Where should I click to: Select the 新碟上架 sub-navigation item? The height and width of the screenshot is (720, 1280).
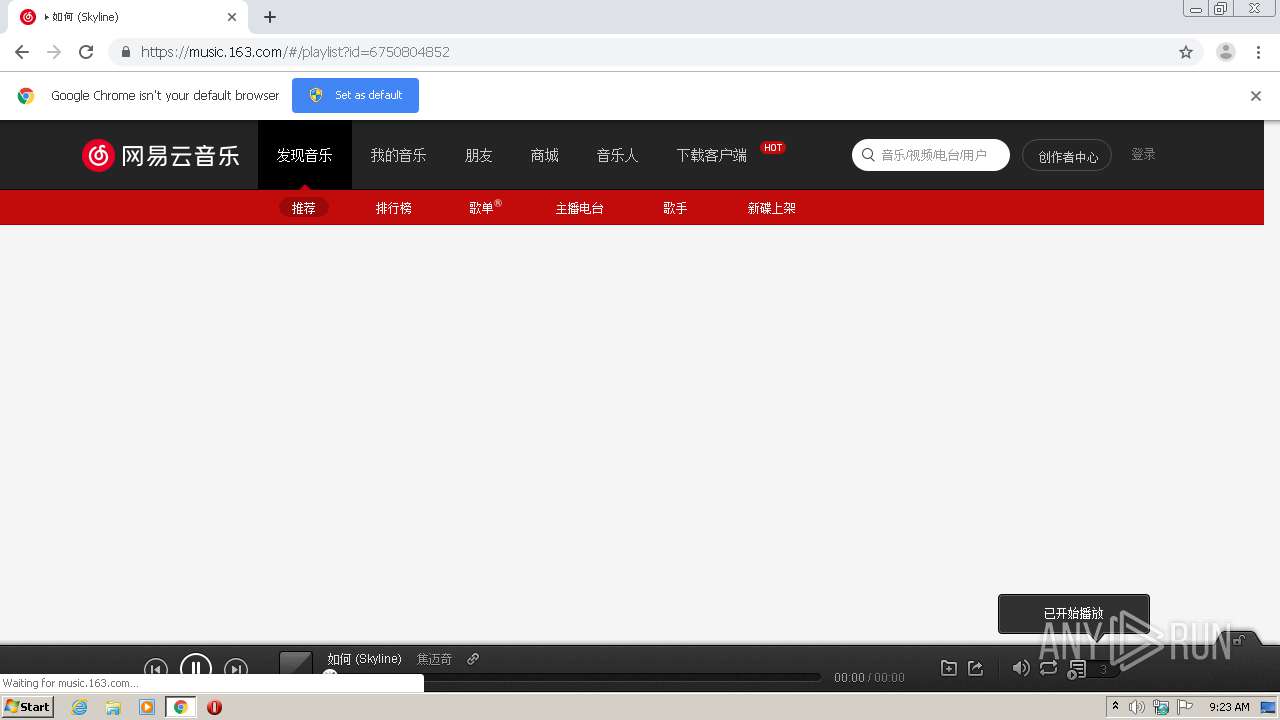[772, 208]
